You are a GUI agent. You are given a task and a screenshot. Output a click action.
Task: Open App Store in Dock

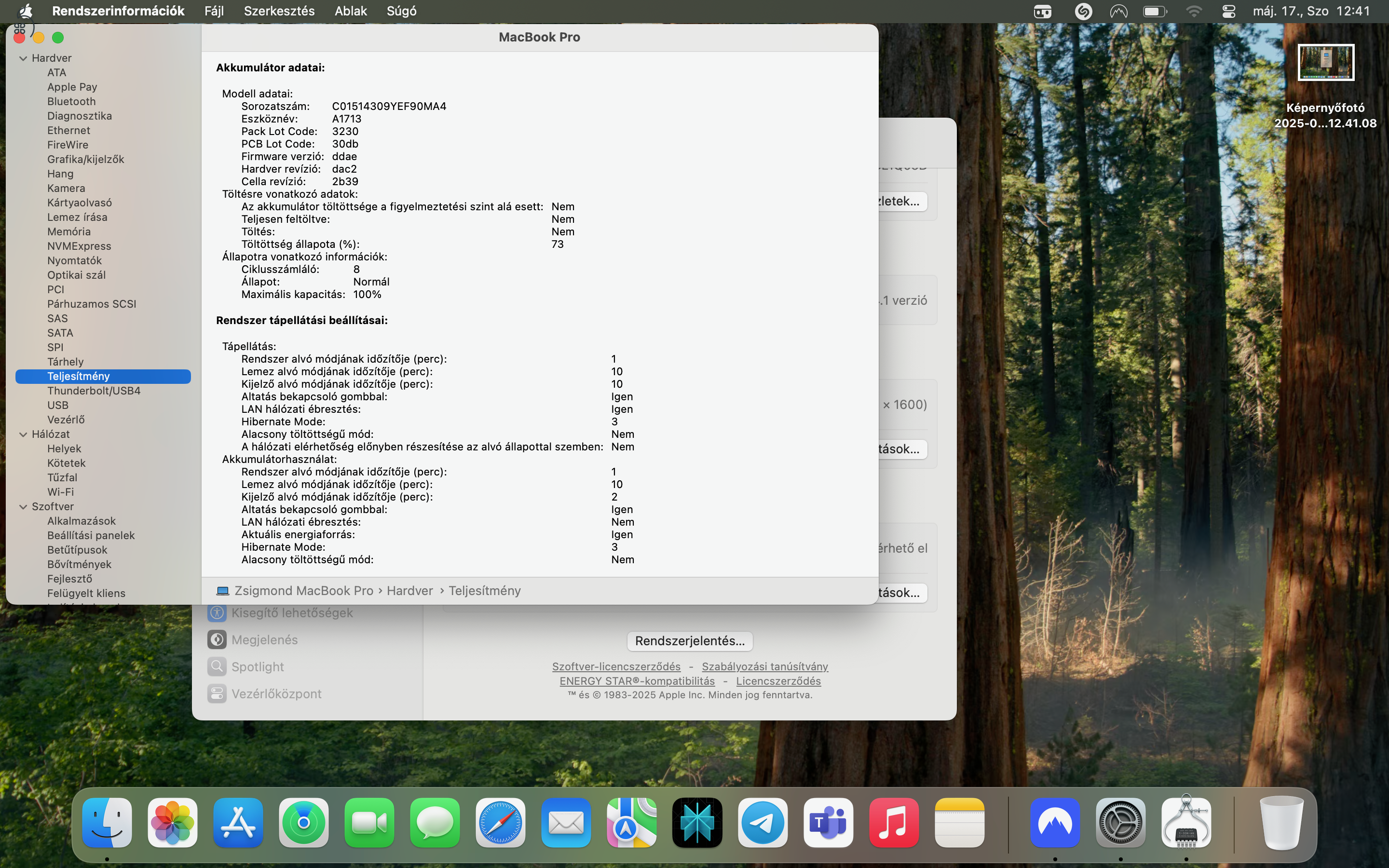click(x=238, y=823)
